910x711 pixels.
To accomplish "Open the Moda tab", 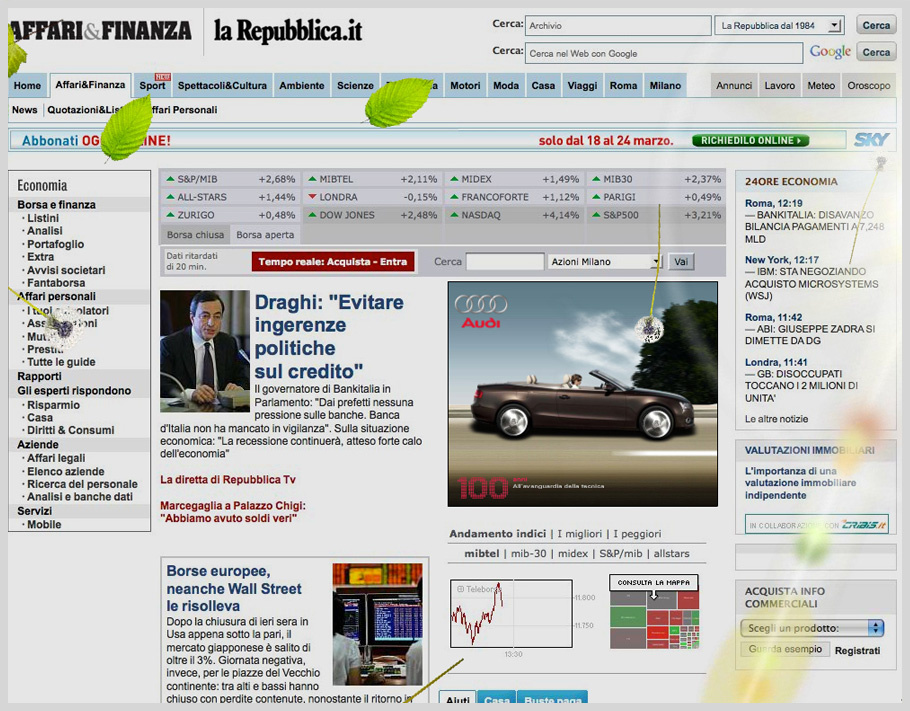I will coord(506,85).
